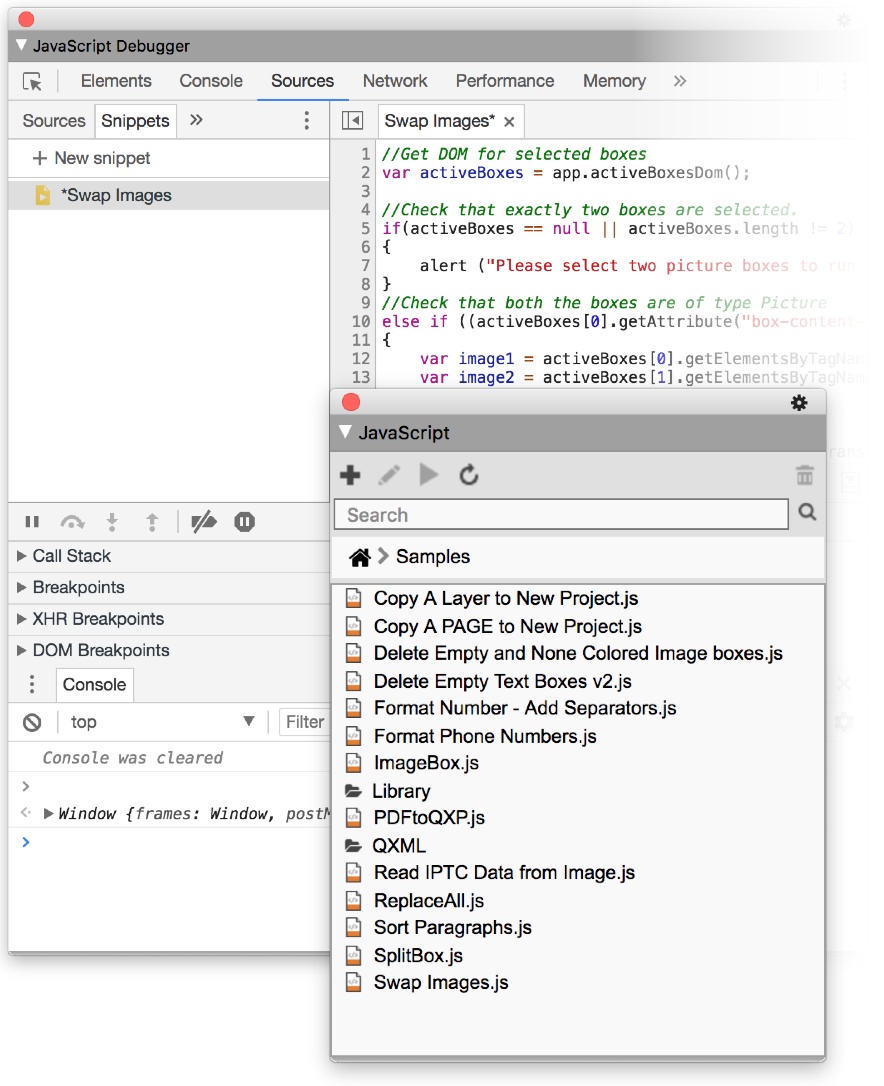Screen dimensions: 884x1086
Task: Open the Sources tab
Action: point(302,81)
